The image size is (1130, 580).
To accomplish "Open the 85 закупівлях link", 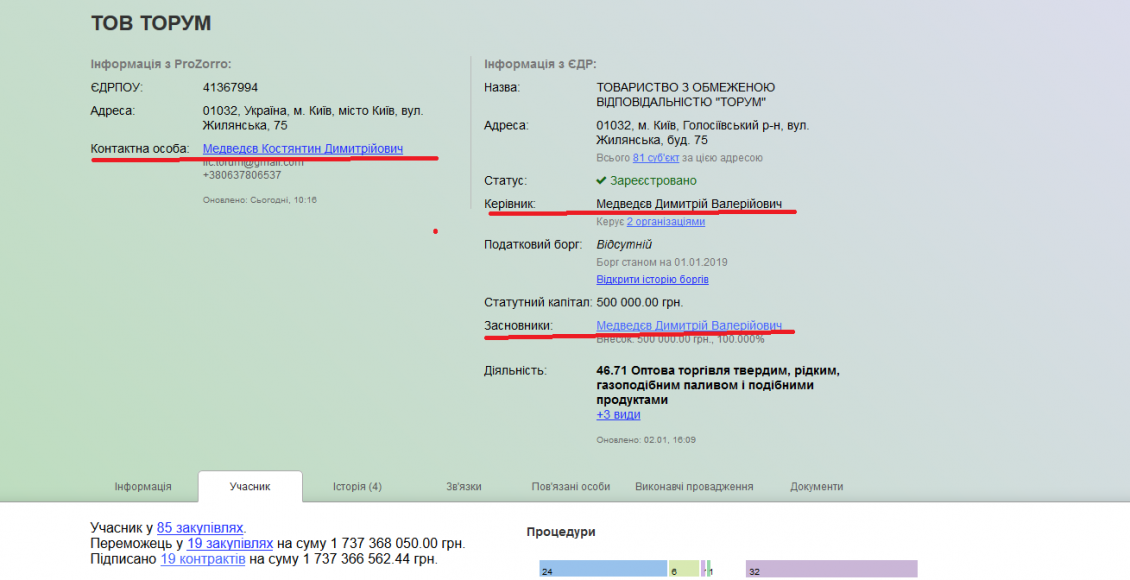I will point(200,528).
